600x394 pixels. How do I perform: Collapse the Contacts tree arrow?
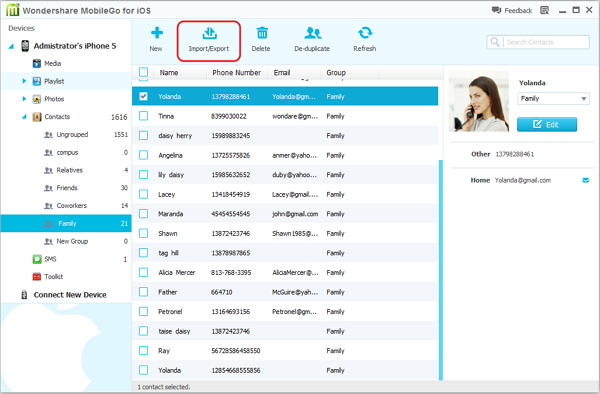point(24,117)
